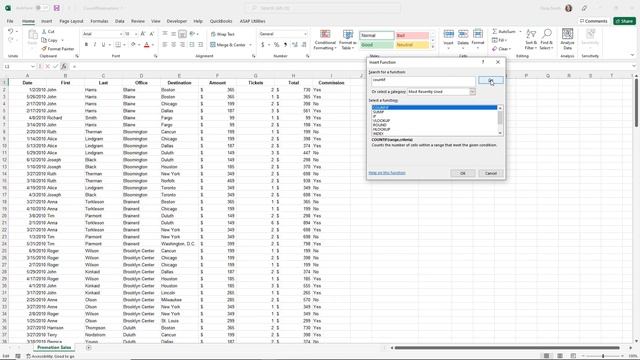Click the Format Painter icon
This screenshot has width=640, height=360.
[x=44, y=49]
